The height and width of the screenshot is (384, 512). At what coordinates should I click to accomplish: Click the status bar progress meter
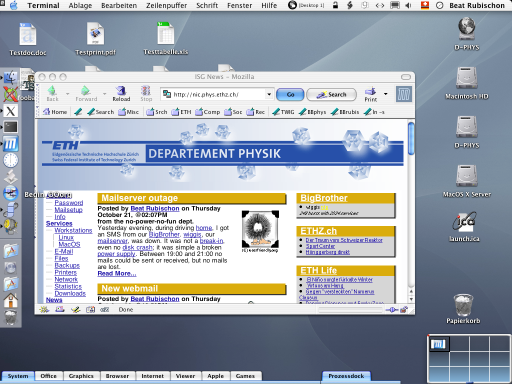pos(349,310)
